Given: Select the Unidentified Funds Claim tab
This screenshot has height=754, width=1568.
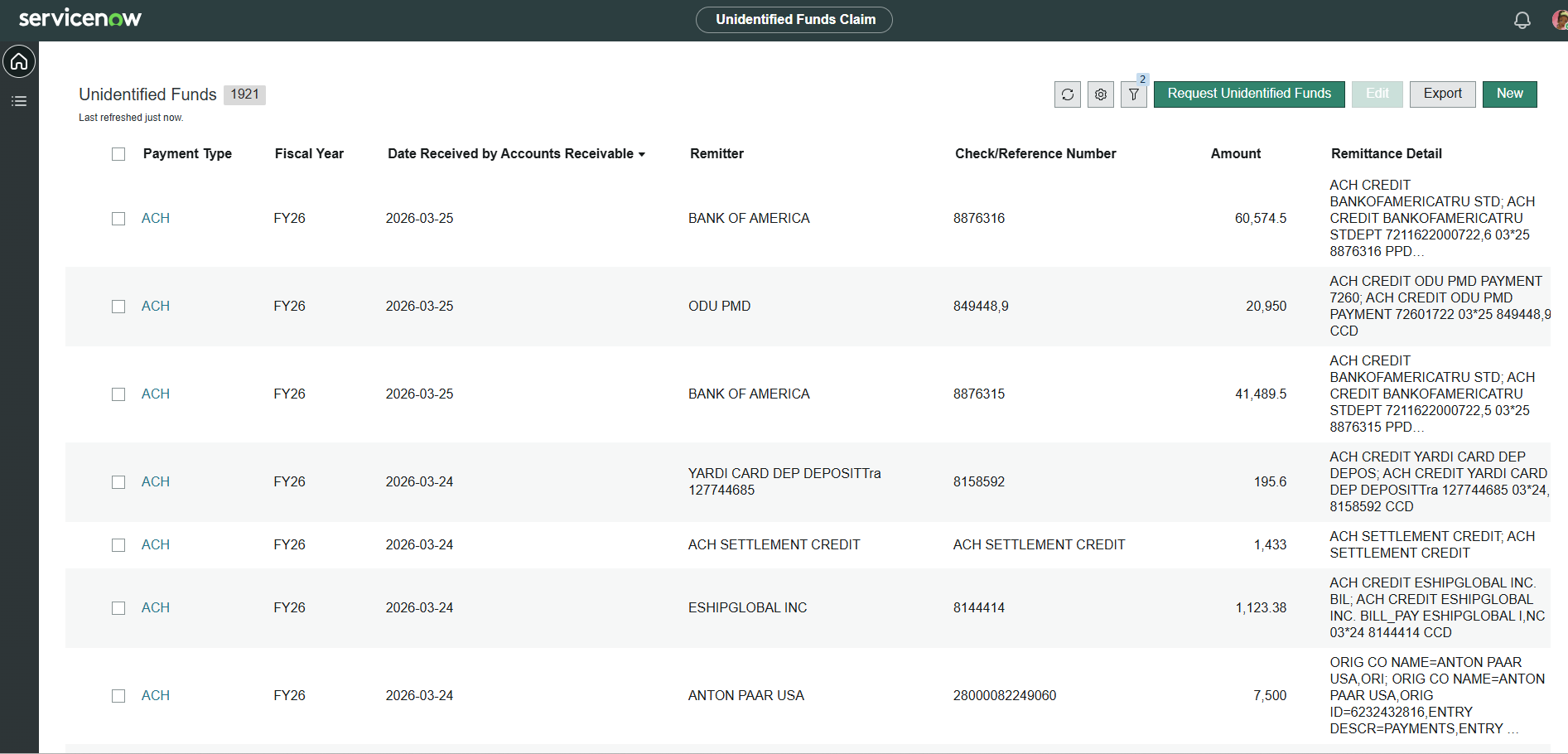Looking at the screenshot, I should click(x=794, y=20).
